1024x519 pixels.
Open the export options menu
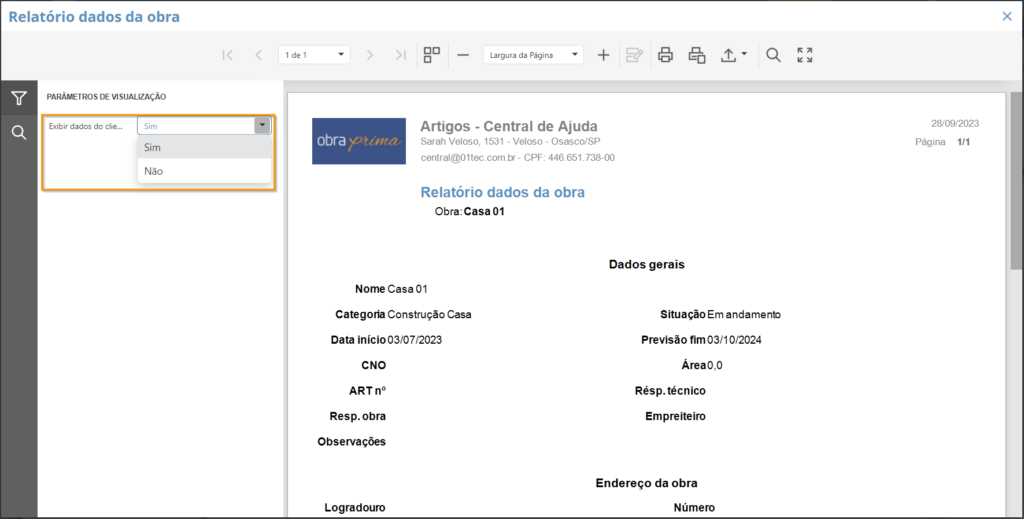(733, 55)
